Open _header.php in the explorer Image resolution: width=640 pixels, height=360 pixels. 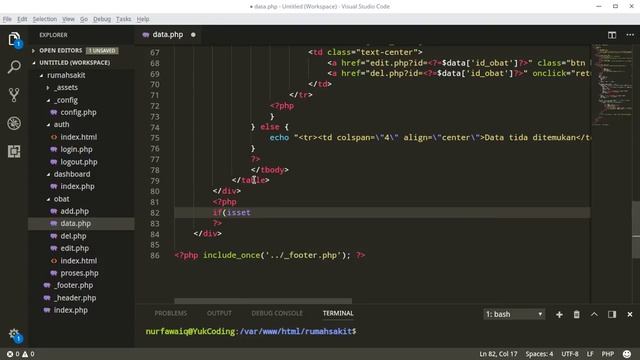pyautogui.click(x=75, y=298)
